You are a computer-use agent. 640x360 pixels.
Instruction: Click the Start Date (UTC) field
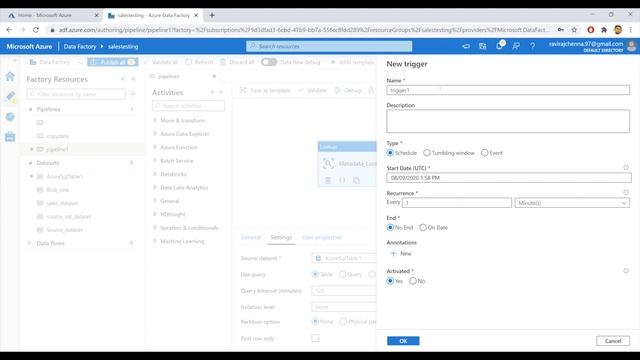[x=509, y=178]
